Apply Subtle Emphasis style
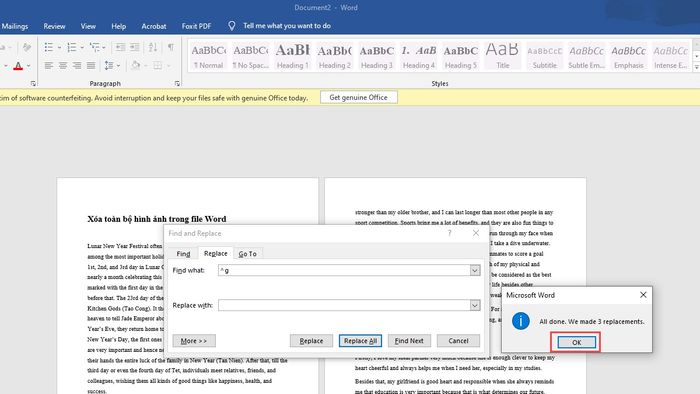The image size is (700, 394). coord(586,56)
